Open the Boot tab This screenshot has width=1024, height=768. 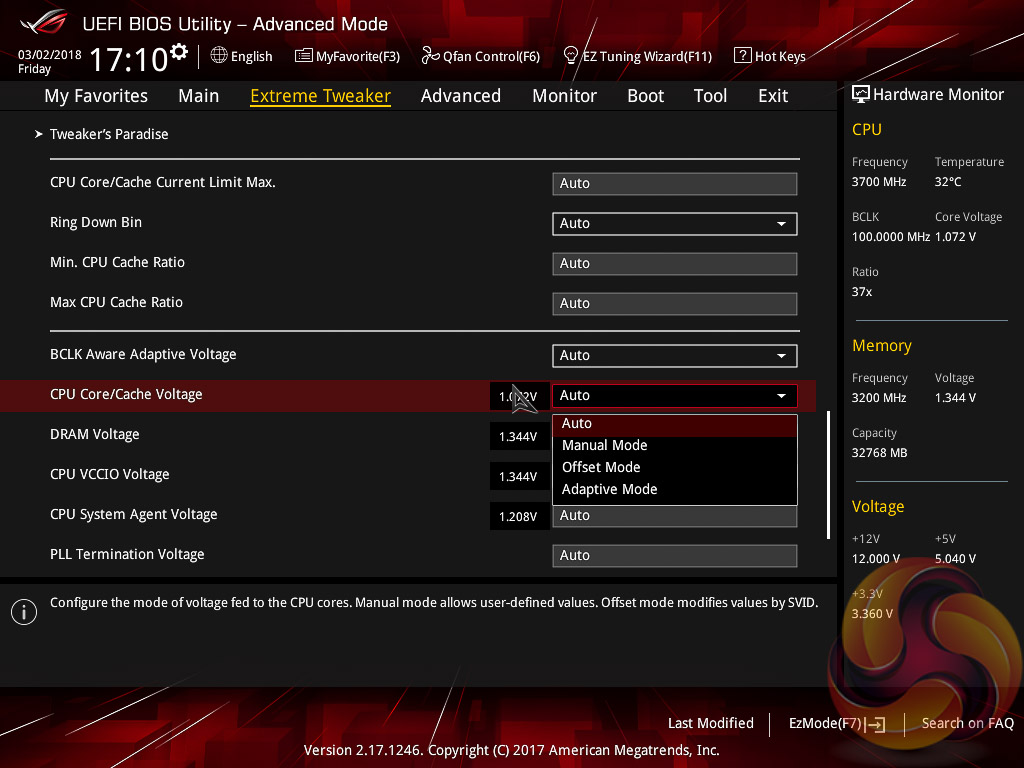tap(645, 96)
